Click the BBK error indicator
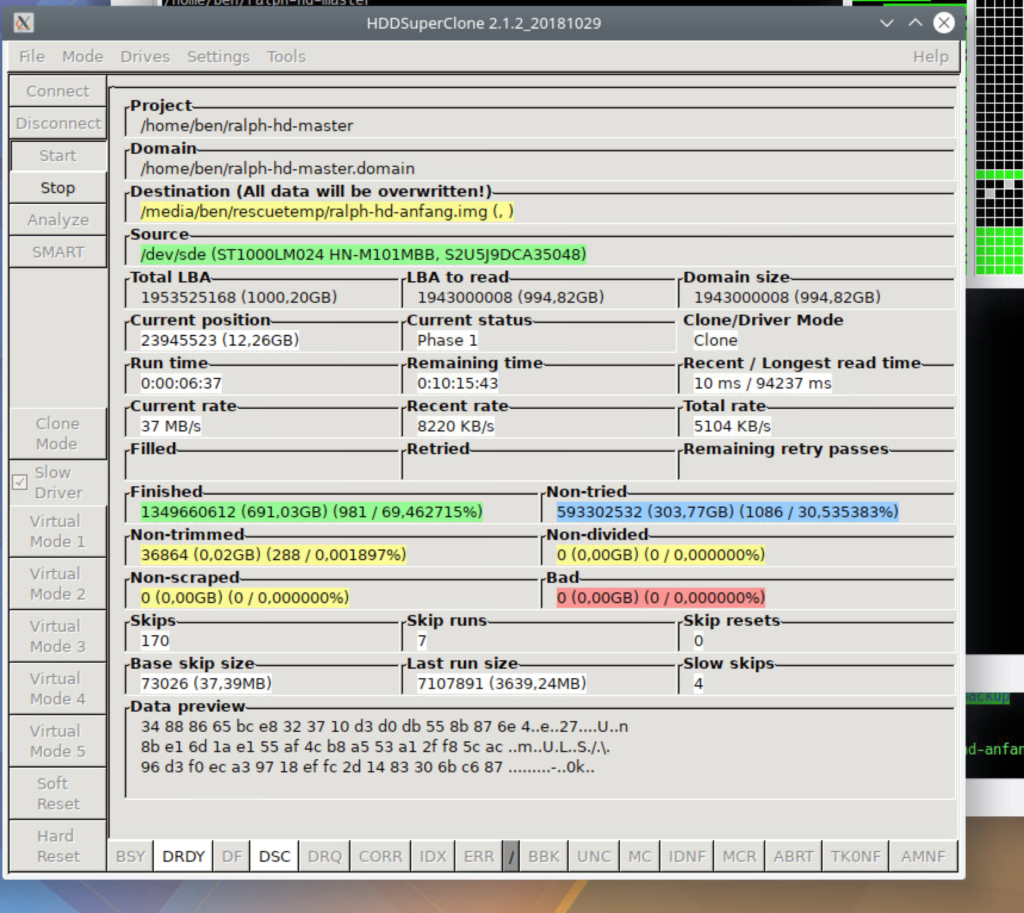1024x913 pixels. pos(543,856)
